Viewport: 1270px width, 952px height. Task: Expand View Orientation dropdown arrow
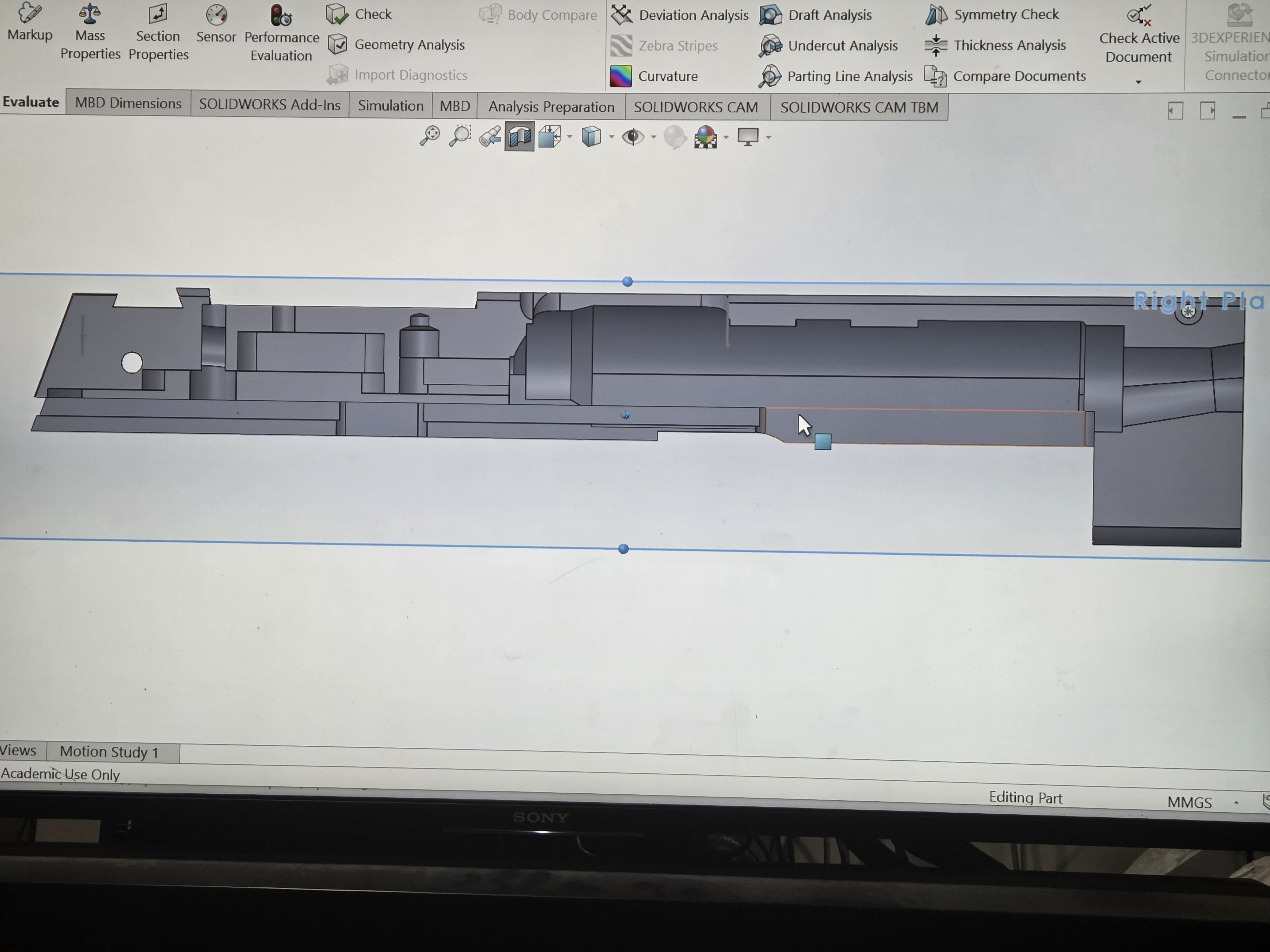tap(570, 137)
